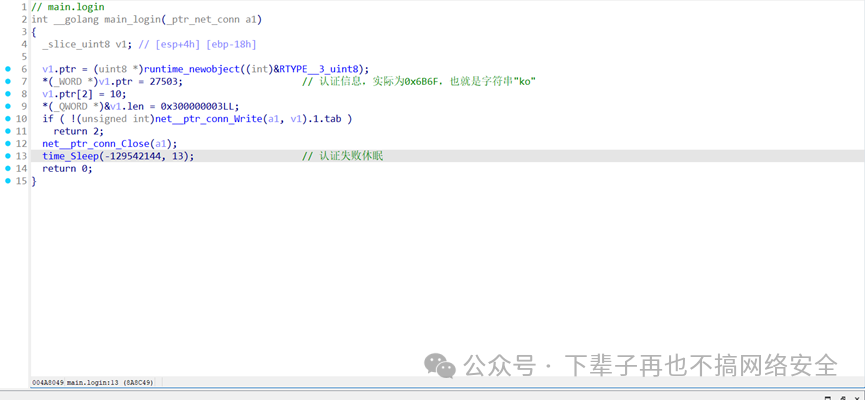Toggle breakpoint dot on line 13

8,156
